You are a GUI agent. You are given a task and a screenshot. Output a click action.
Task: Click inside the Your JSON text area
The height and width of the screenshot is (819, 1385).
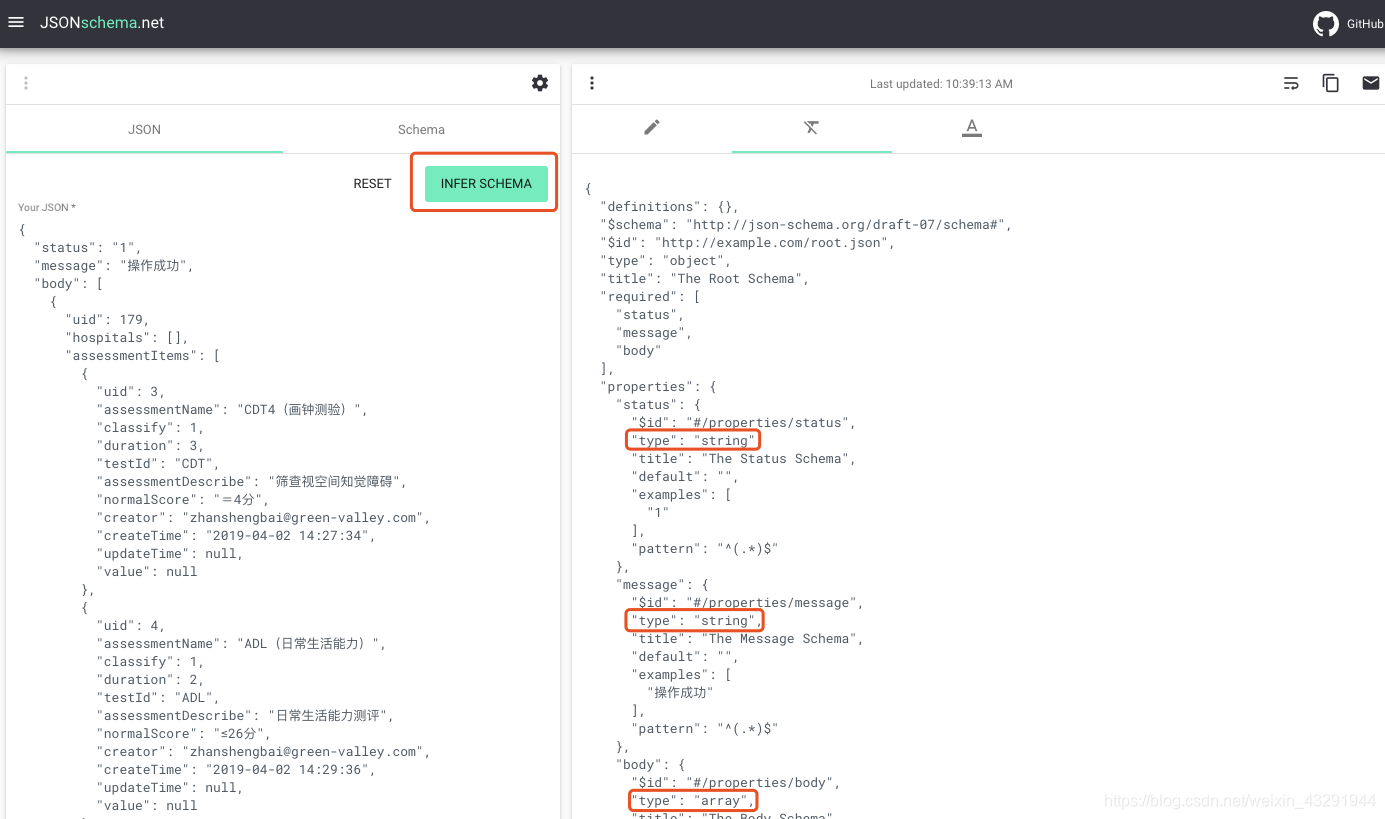[x=283, y=518]
